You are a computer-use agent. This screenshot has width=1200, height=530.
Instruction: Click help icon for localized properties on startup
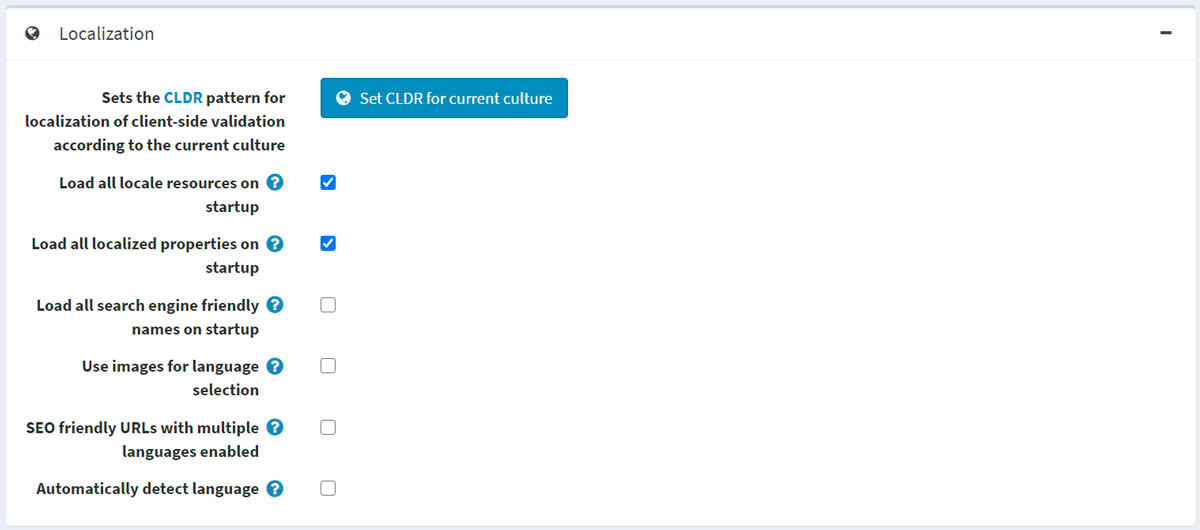pos(275,243)
